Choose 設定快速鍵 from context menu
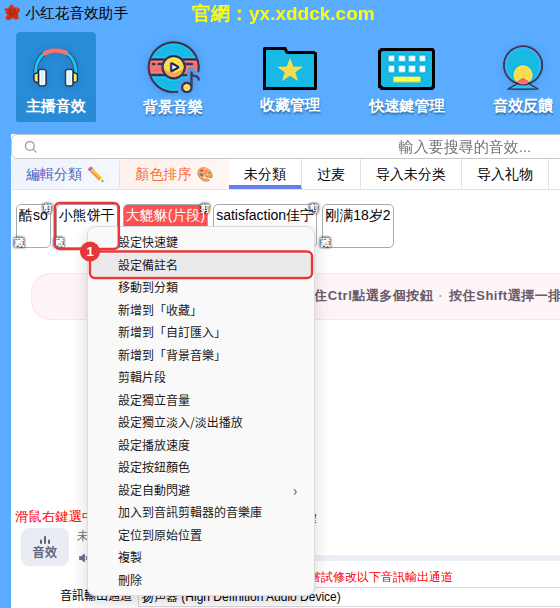This screenshot has height=608, width=560. point(201,242)
